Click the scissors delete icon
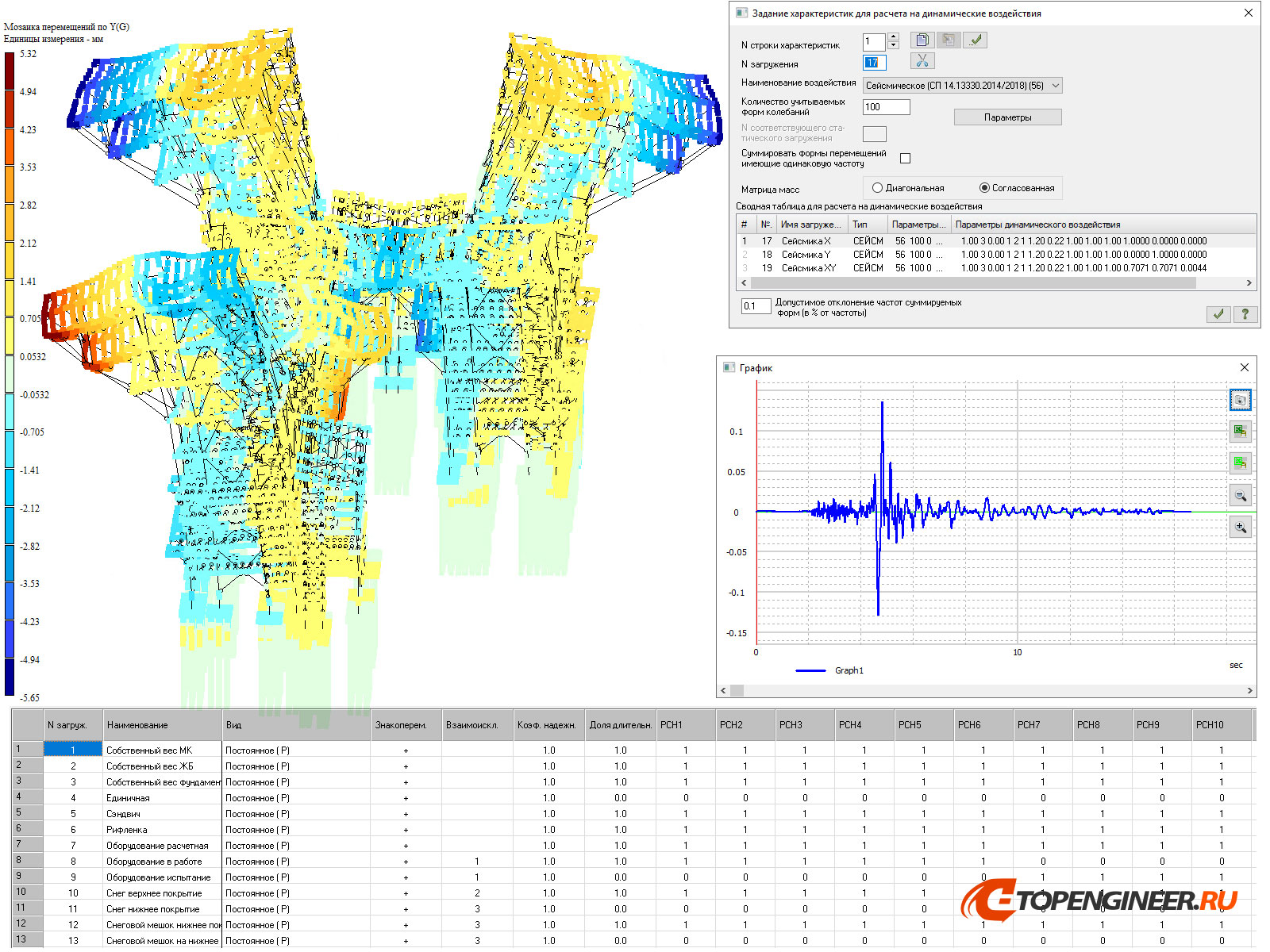 [x=922, y=61]
